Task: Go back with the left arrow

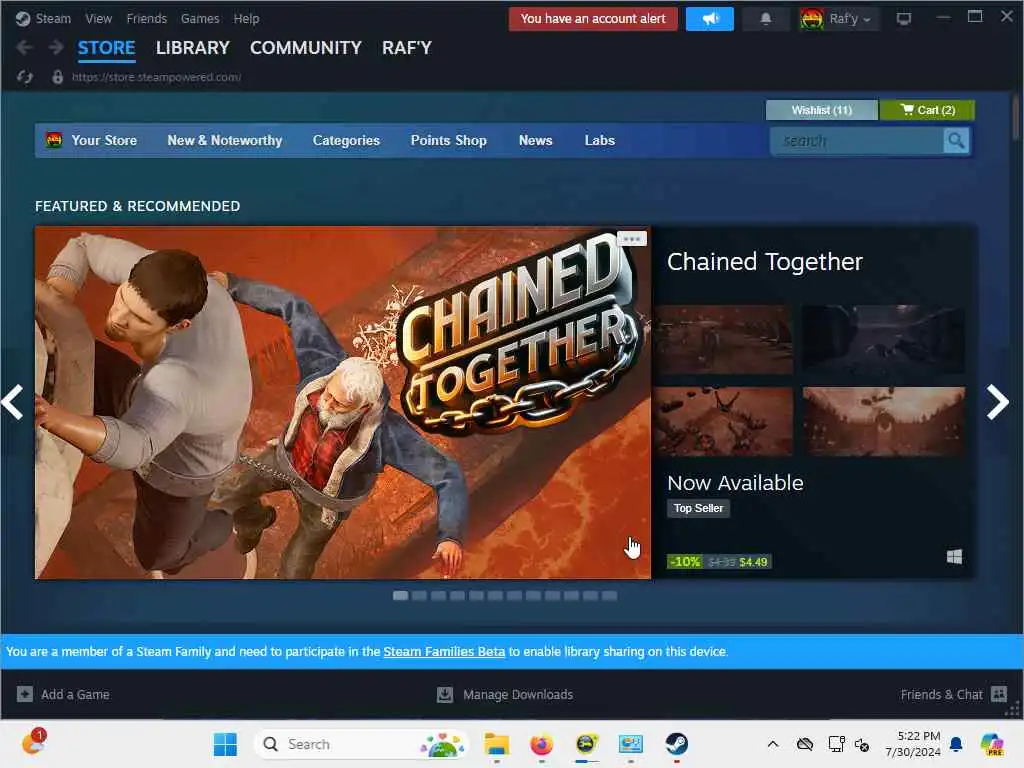Action: tap(25, 48)
